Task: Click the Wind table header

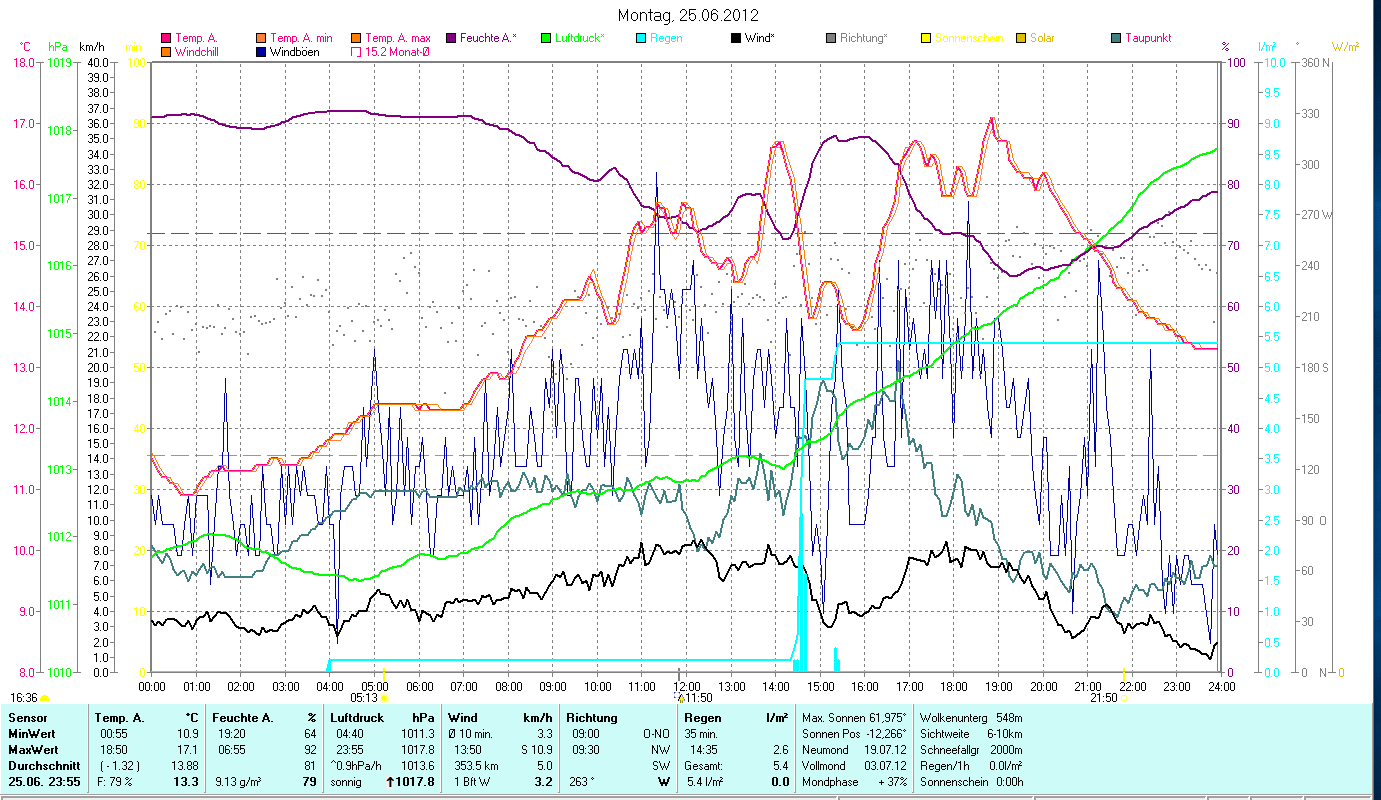Action: 464,718
